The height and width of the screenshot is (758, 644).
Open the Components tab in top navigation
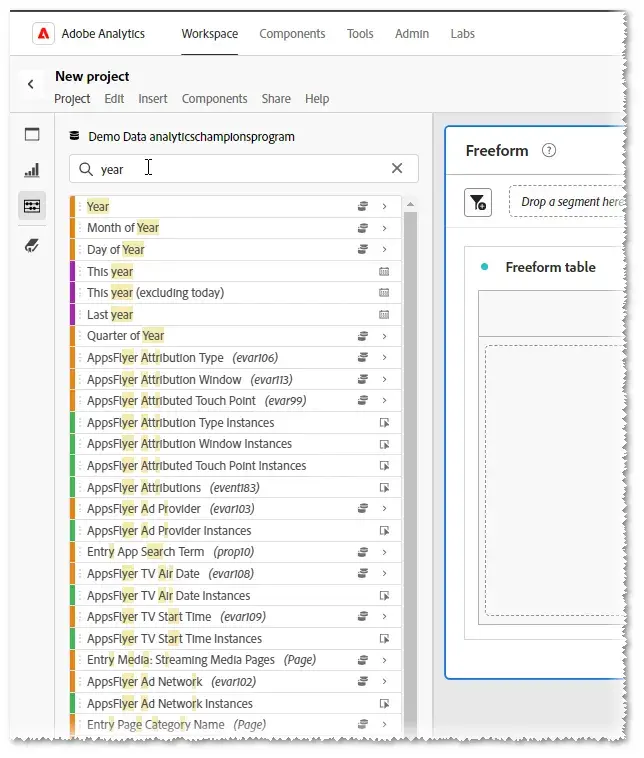click(x=292, y=34)
